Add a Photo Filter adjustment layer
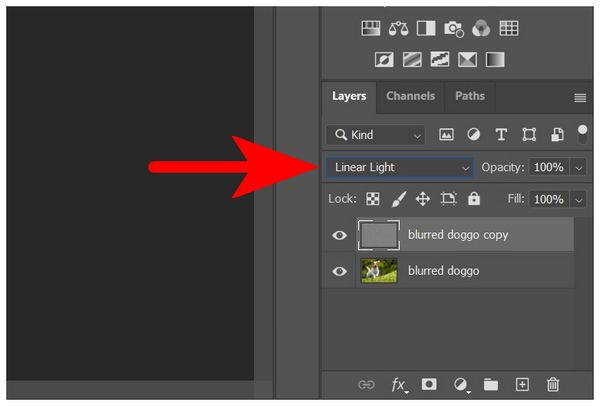Viewport: 600px width, 406px height. 454,29
